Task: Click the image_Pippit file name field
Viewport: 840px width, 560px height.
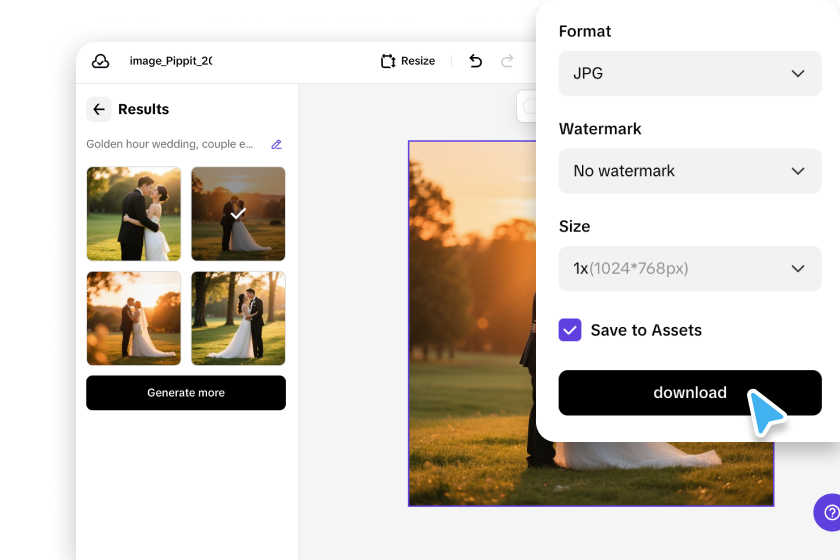Action: pyautogui.click(x=171, y=61)
